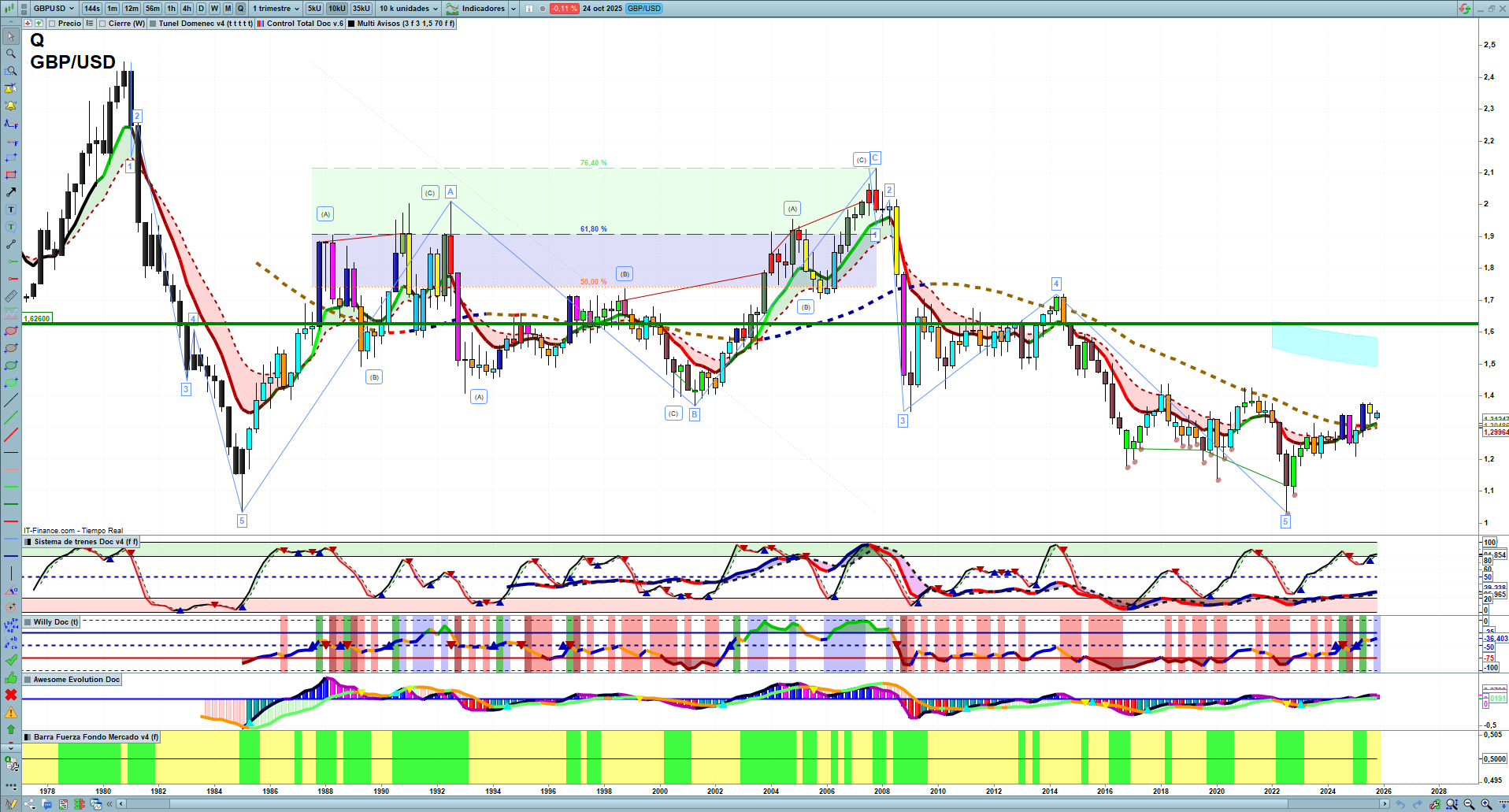This screenshot has width=1509, height=812.
Task: Select the Tunel Domenec v4 indicator label
Action: tap(205, 24)
